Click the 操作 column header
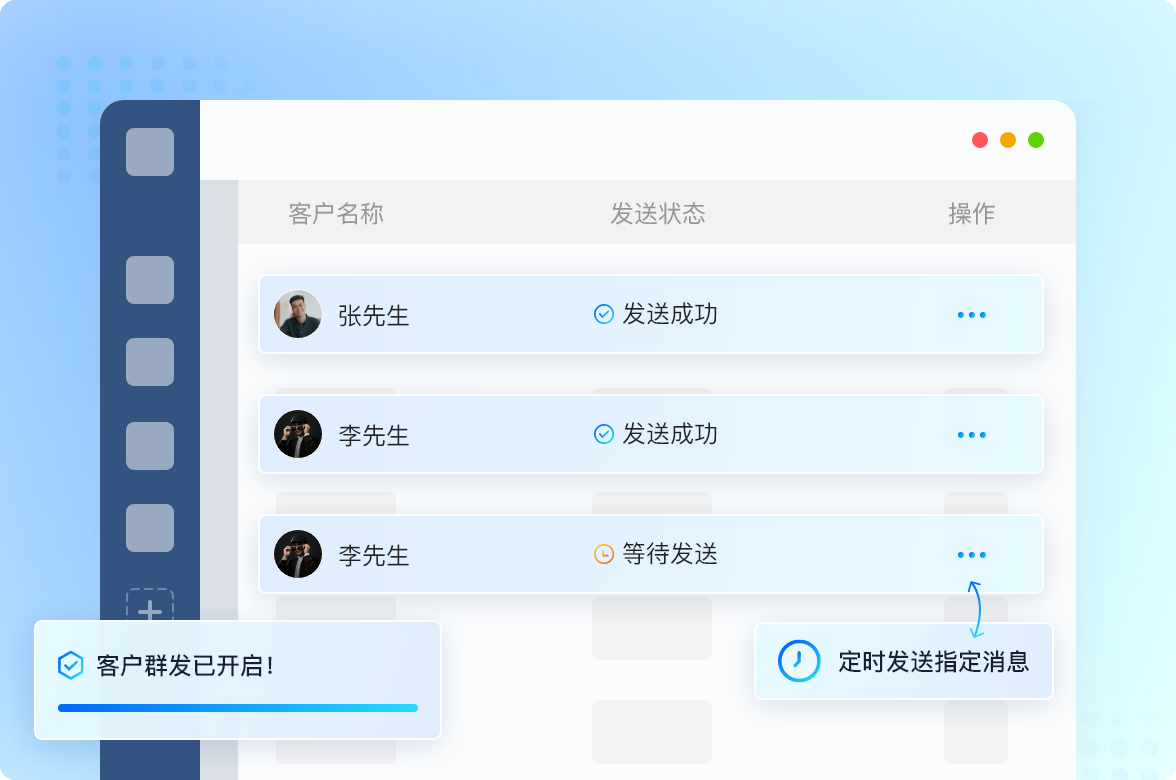The height and width of the screenshot is (780, 1176). point(971,213)
